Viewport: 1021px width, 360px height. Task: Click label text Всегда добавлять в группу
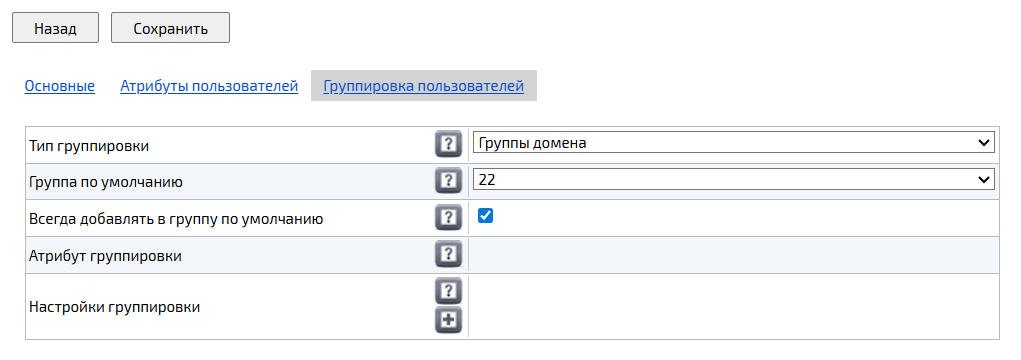[176, 219]
